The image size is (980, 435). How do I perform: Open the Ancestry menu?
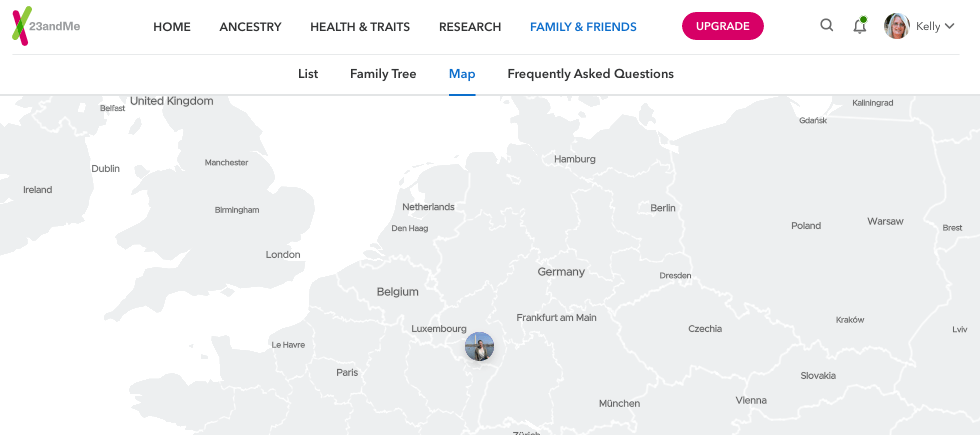(x=250, y=27)
